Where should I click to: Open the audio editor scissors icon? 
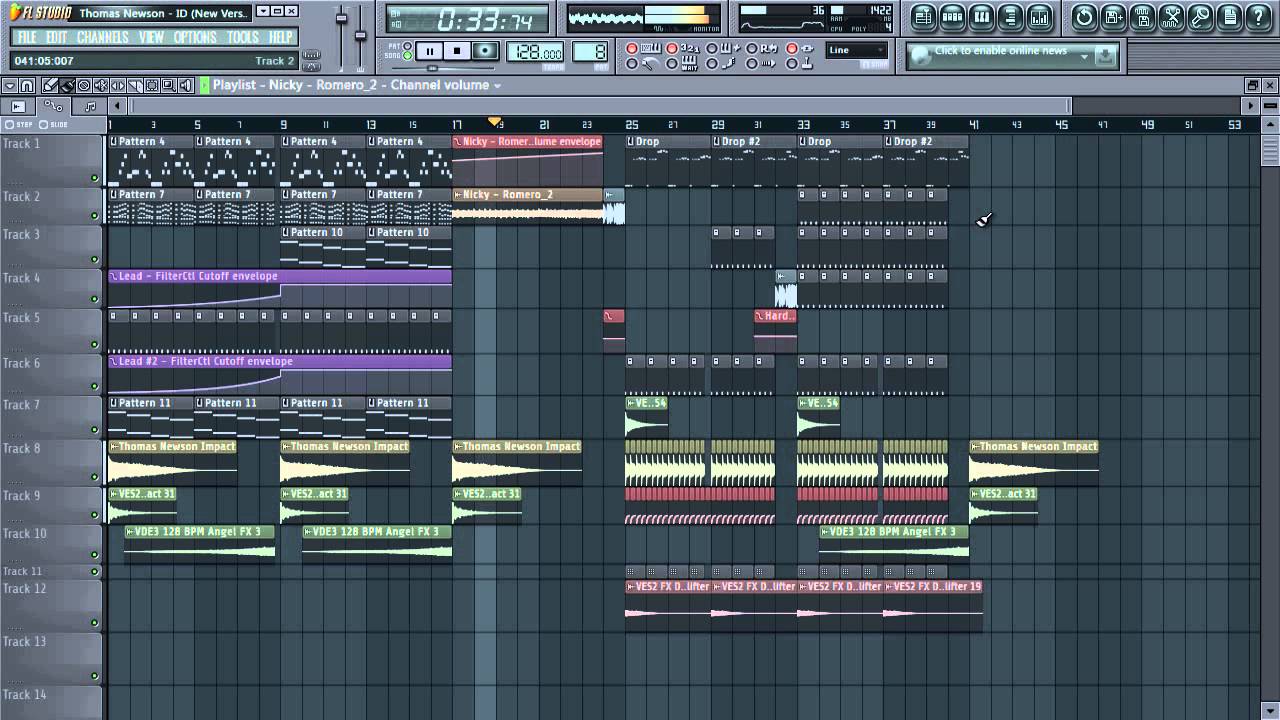[1171, 17]
